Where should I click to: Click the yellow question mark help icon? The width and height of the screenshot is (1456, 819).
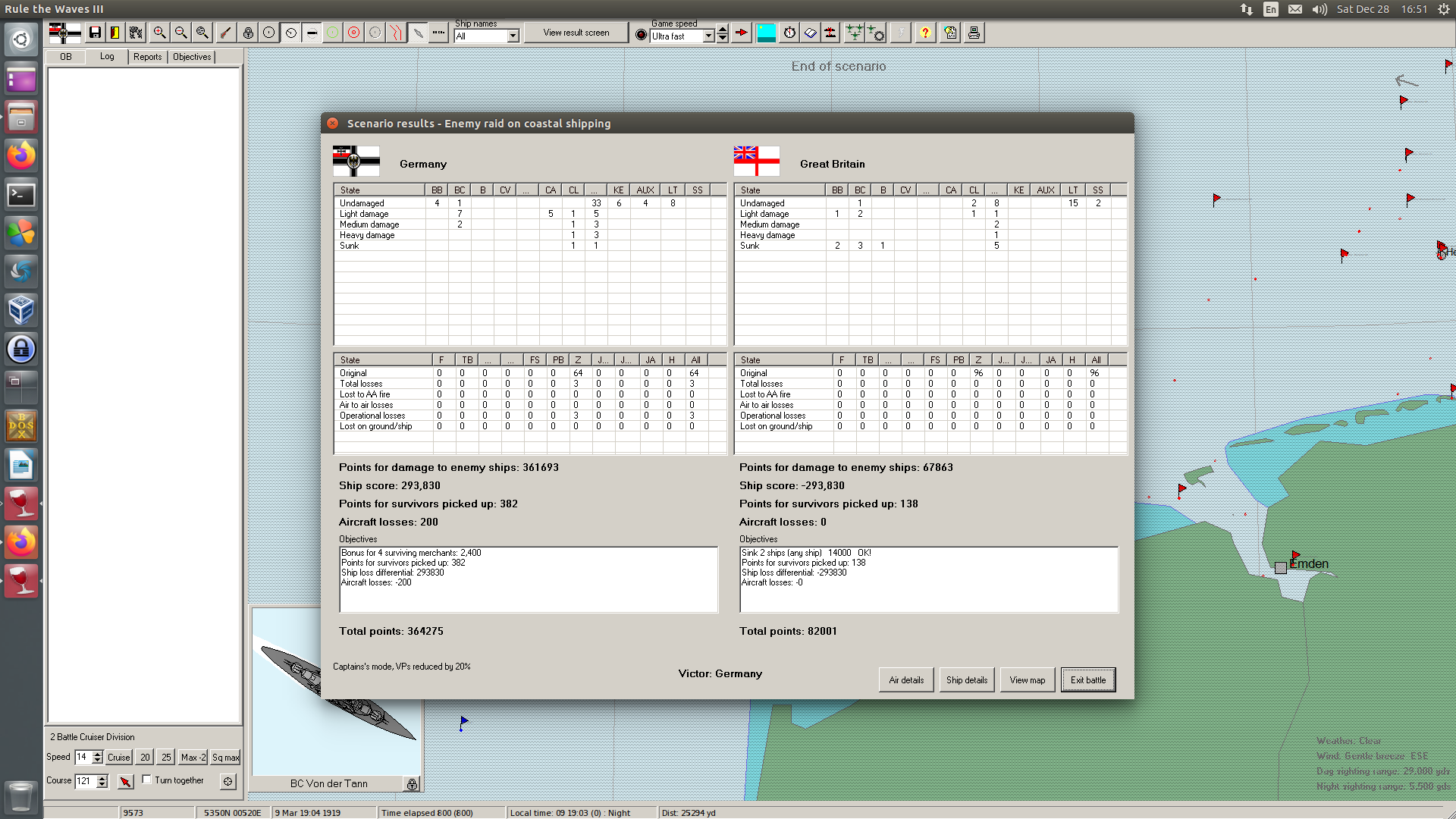pos(924,33)
